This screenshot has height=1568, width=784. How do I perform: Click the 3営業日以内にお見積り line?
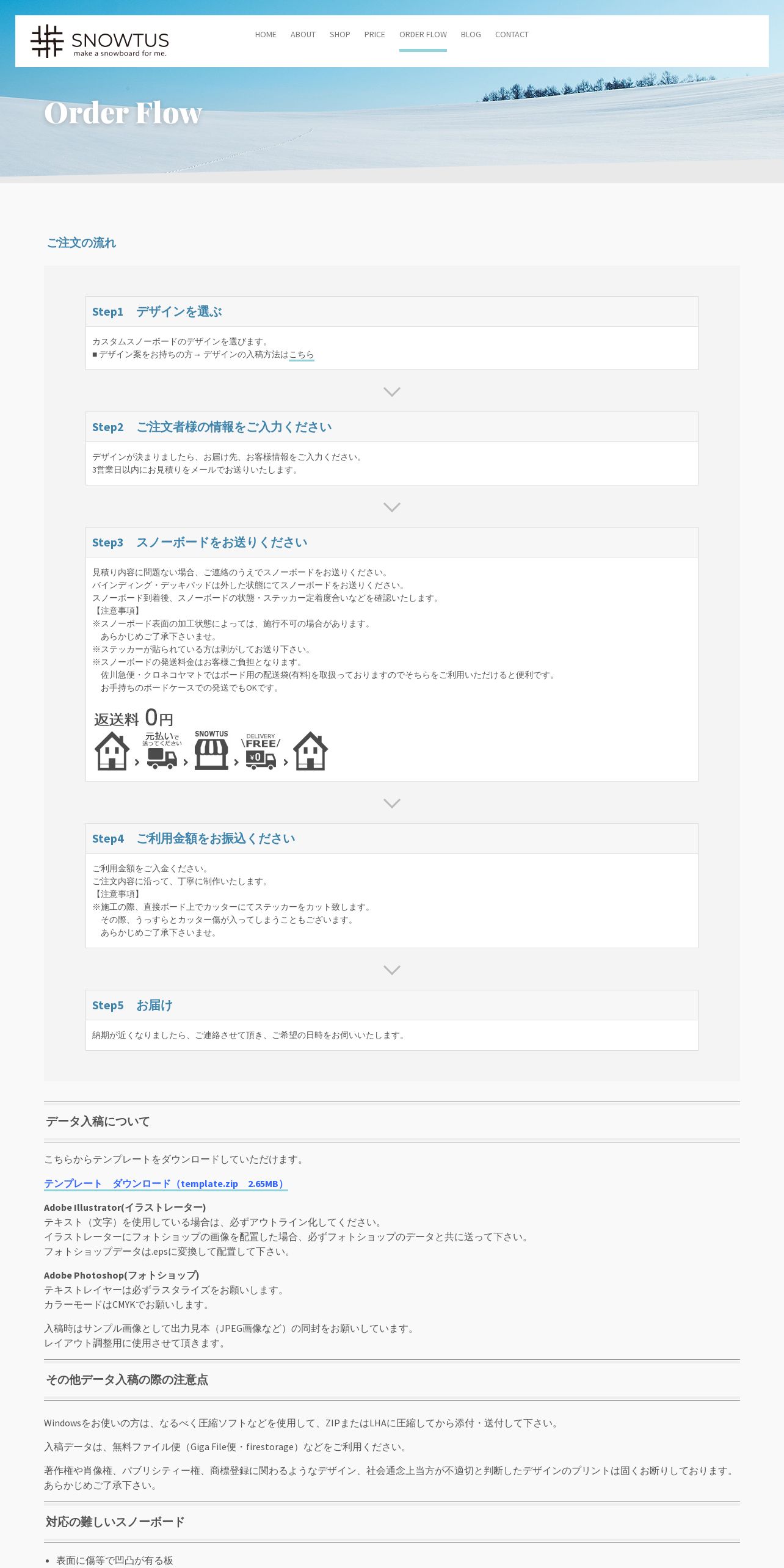196,470
